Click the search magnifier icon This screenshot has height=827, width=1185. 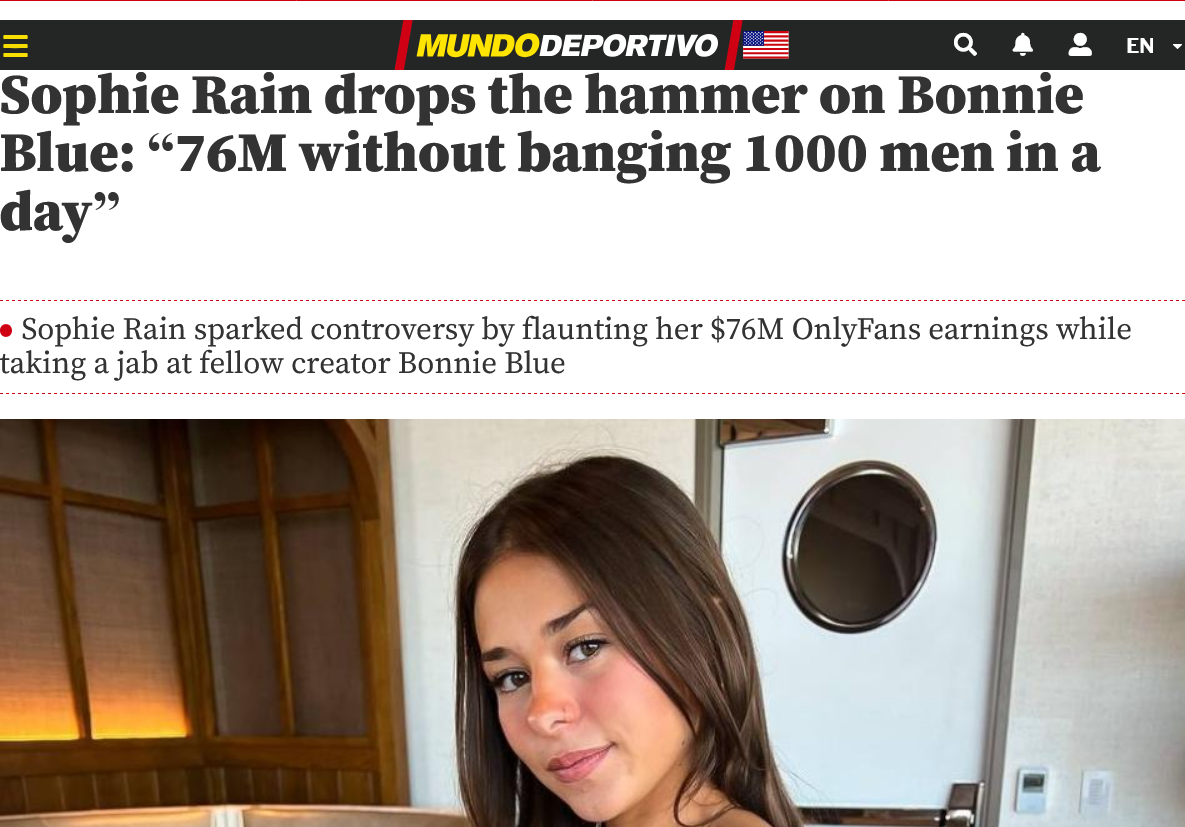coord(965,45)
